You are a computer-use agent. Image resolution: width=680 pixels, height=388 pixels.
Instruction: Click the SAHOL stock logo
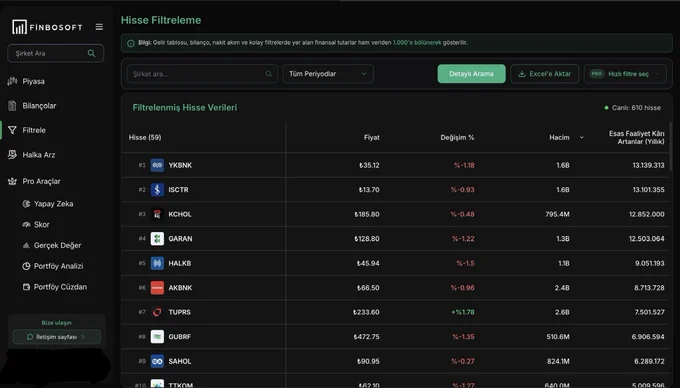157,361
